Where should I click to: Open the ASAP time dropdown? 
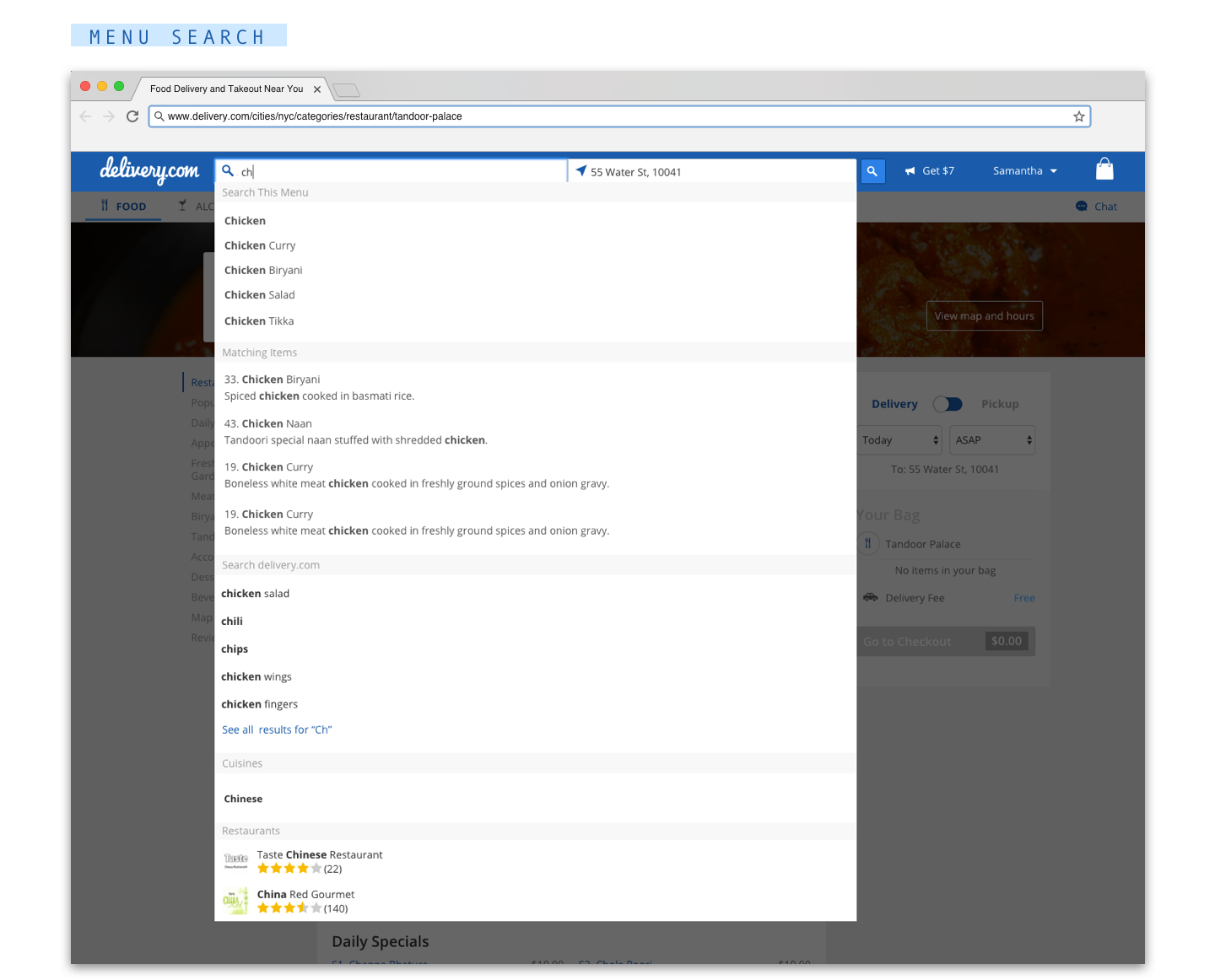[992, 440]
